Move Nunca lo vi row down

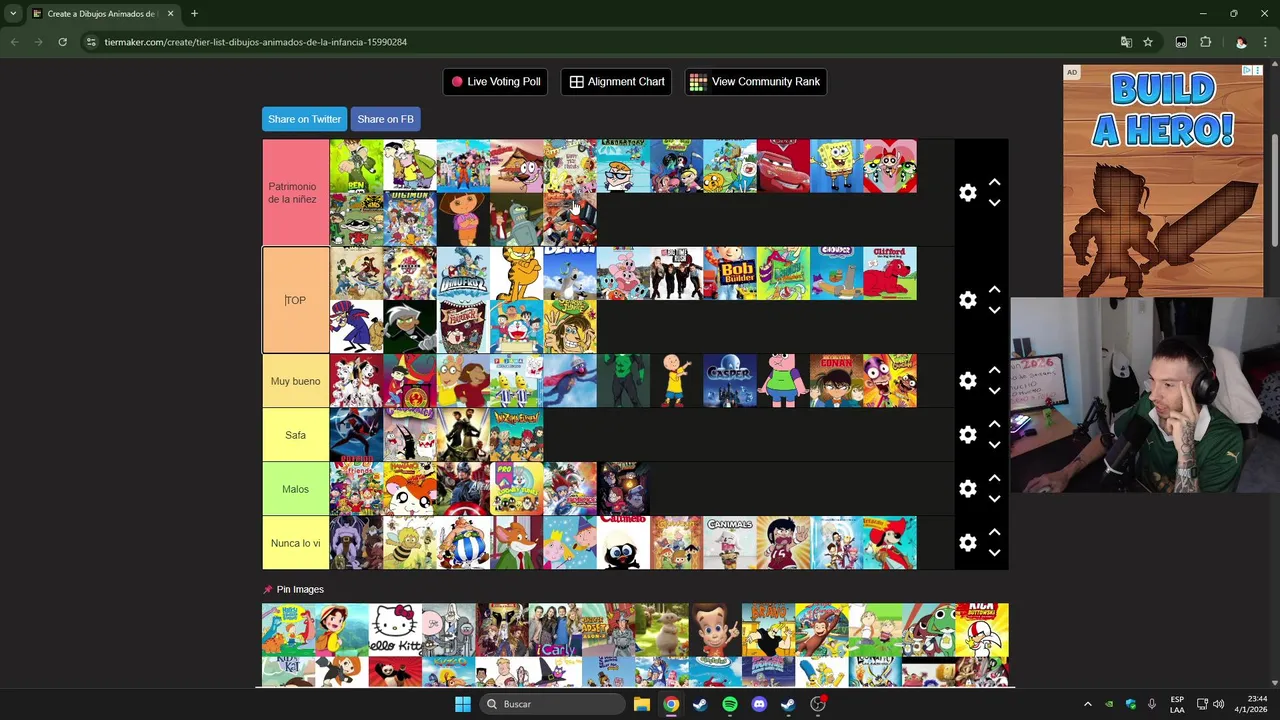pos(994,553)
